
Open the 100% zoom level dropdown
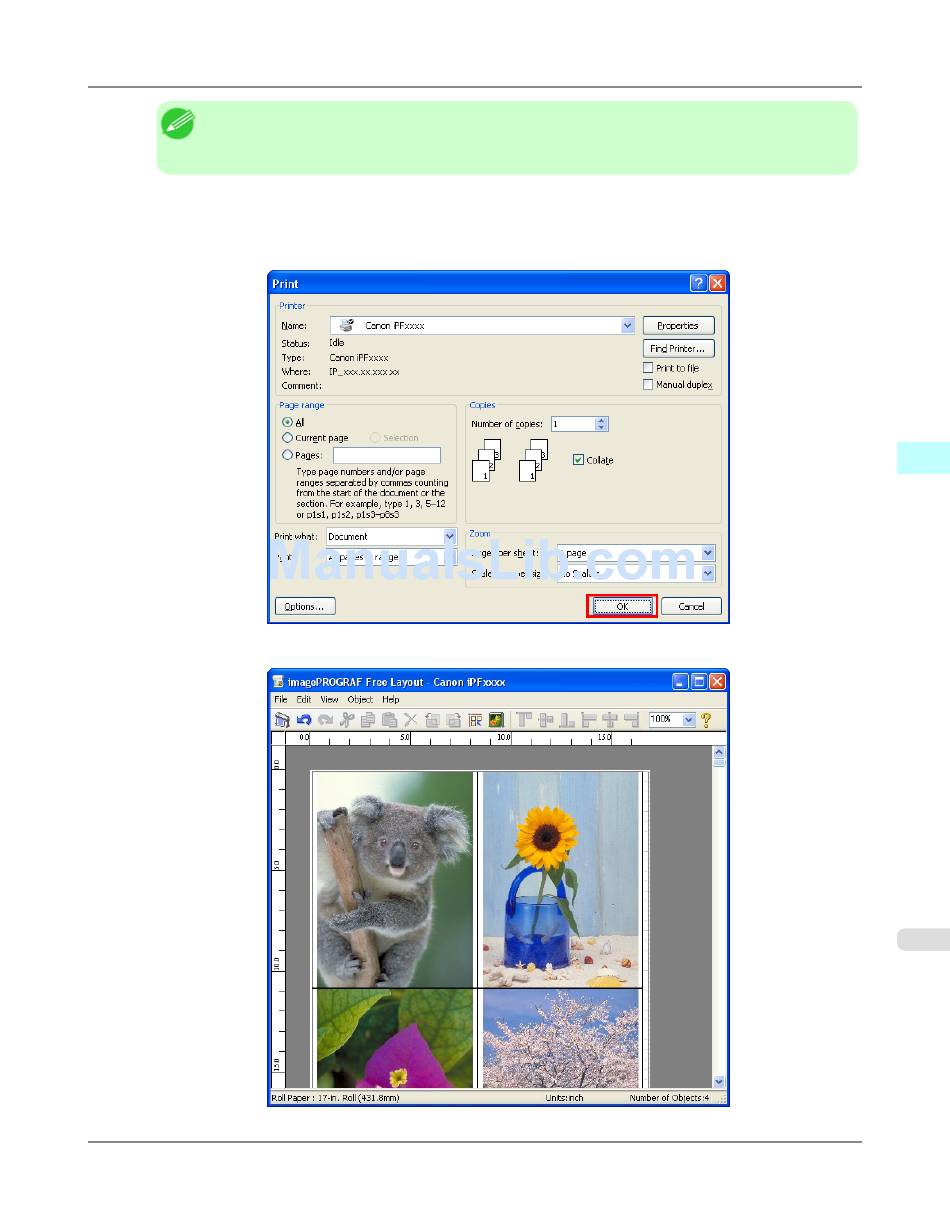tap(688, 720)
